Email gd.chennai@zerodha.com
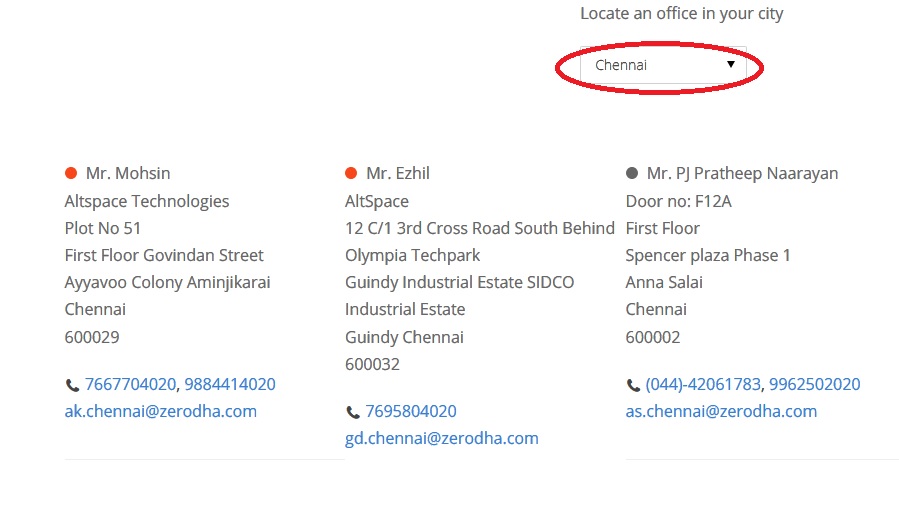 pos(441,438)
